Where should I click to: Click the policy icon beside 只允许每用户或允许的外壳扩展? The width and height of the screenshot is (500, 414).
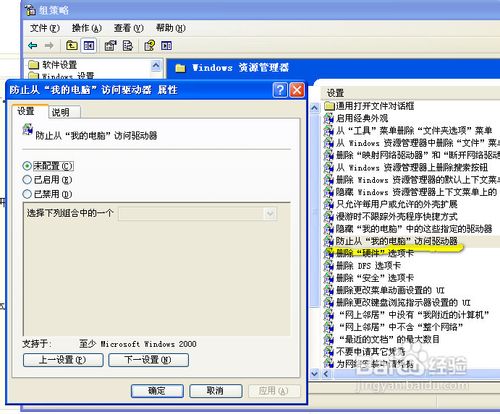point(329,204)
